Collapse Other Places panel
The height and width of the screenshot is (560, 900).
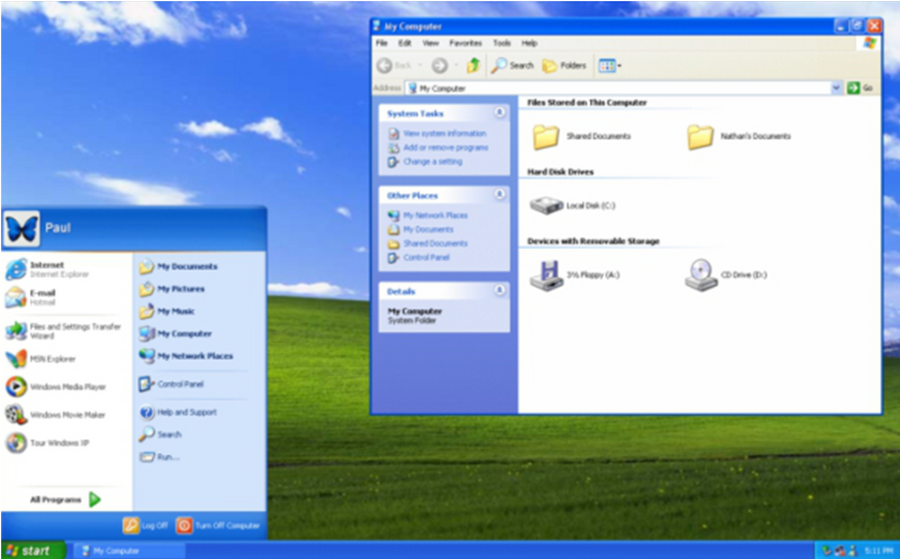point(499,195)
